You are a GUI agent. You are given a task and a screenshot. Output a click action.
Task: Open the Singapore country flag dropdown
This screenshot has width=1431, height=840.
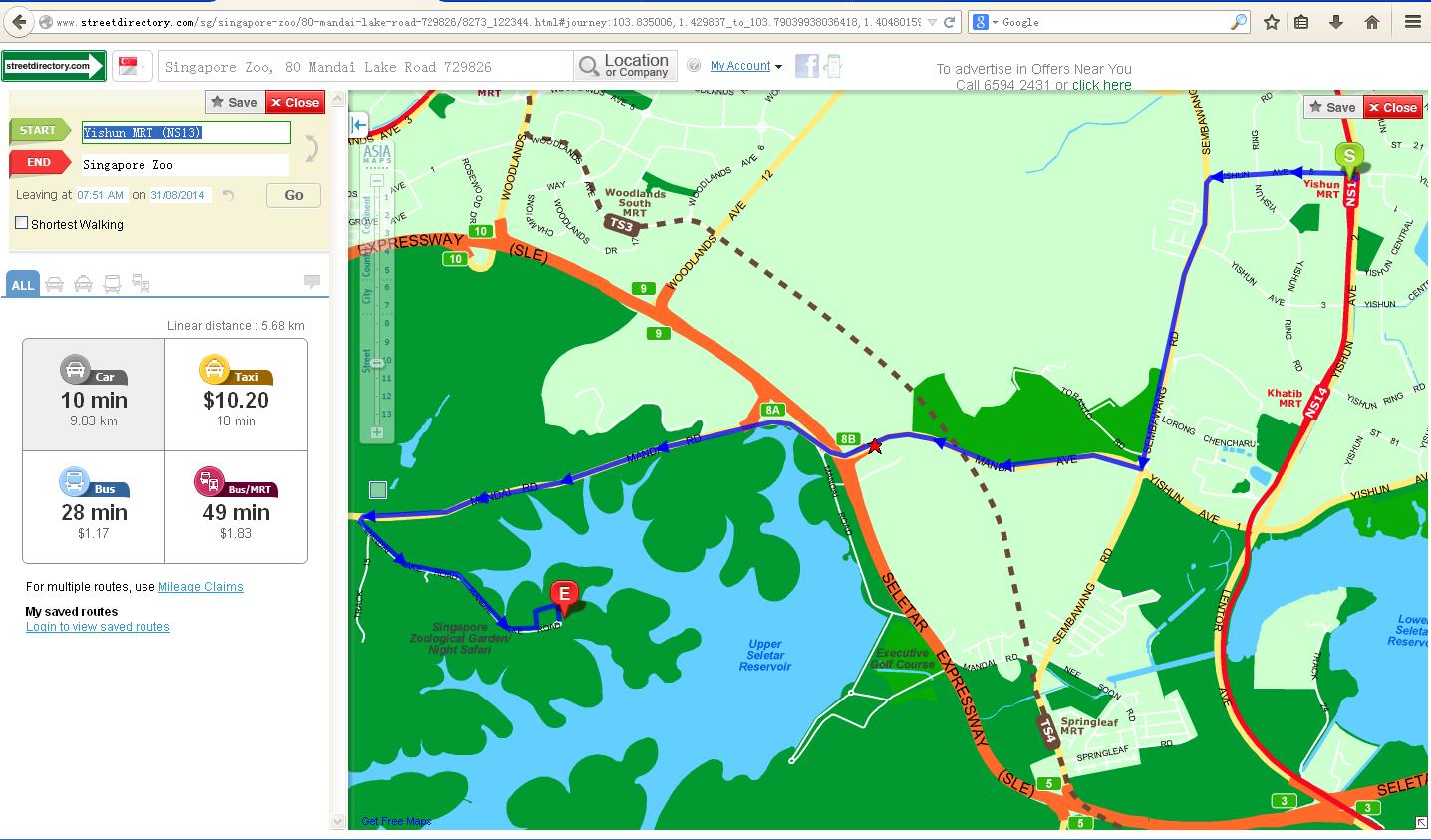pos(132,66)
